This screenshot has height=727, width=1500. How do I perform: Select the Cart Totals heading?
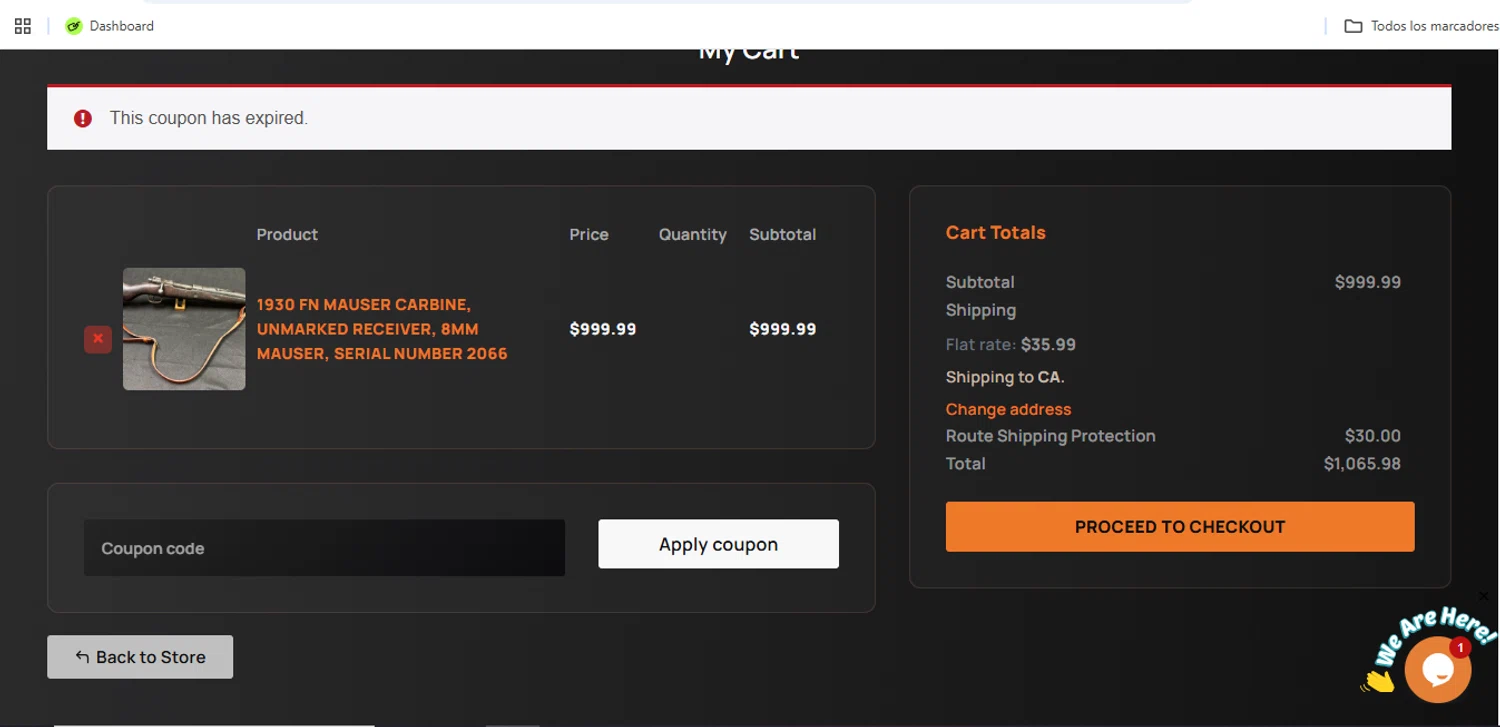coord(996,233)
